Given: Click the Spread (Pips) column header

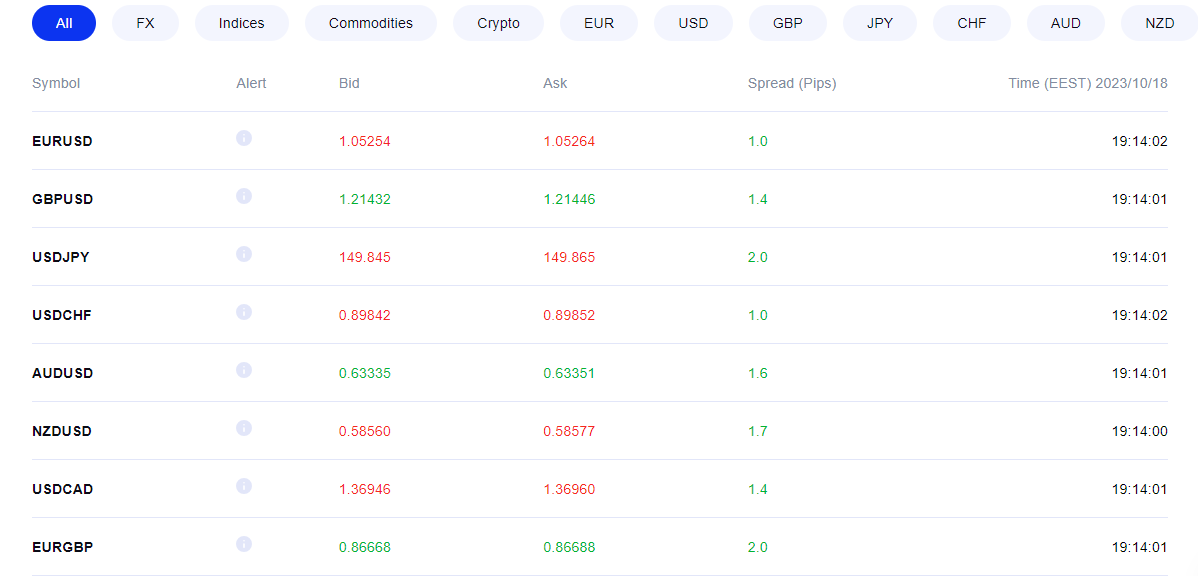Looking at the screenshot, I should pyautogui.click(x=792, y=83).
